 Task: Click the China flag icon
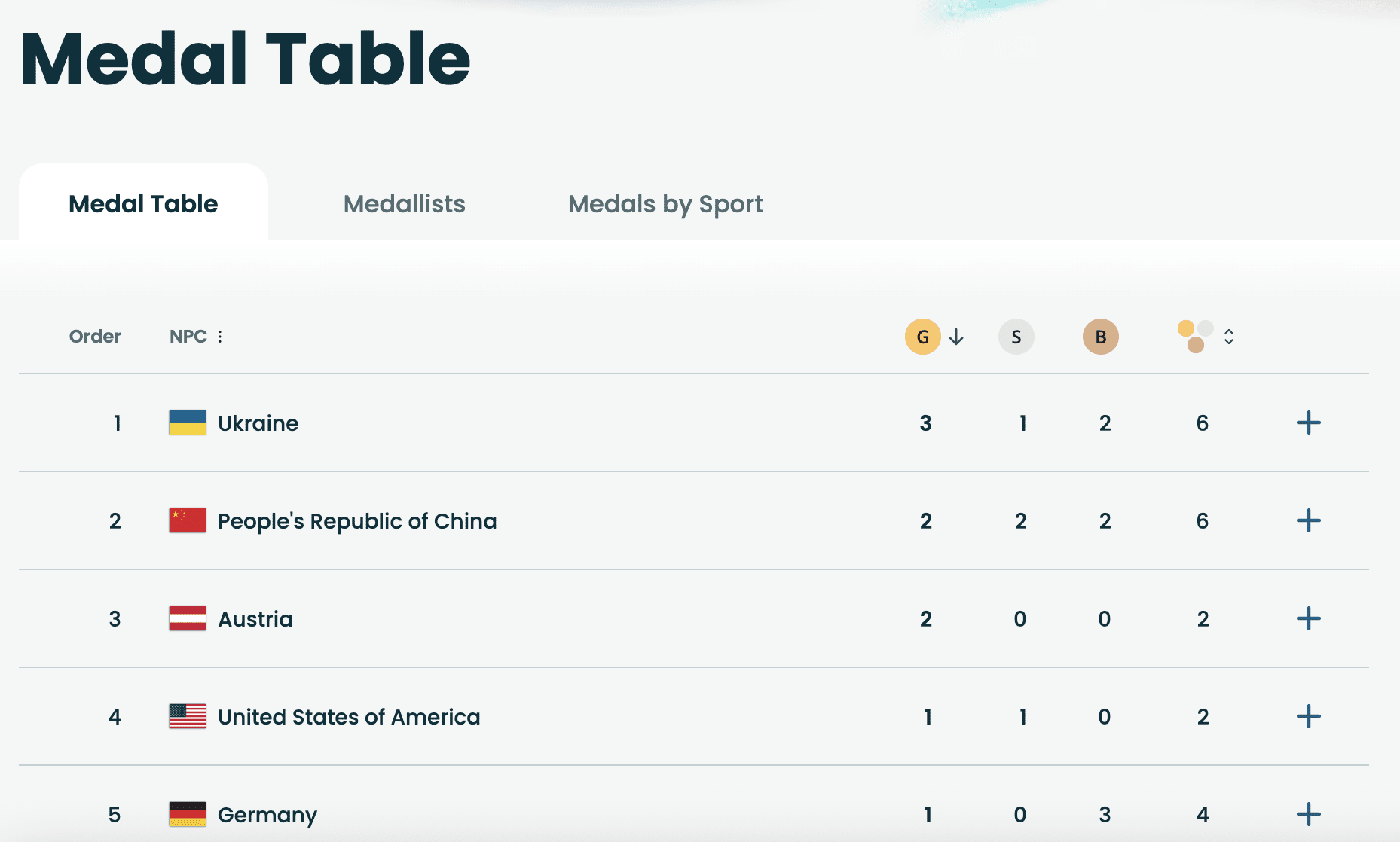(x=188, y=520)
